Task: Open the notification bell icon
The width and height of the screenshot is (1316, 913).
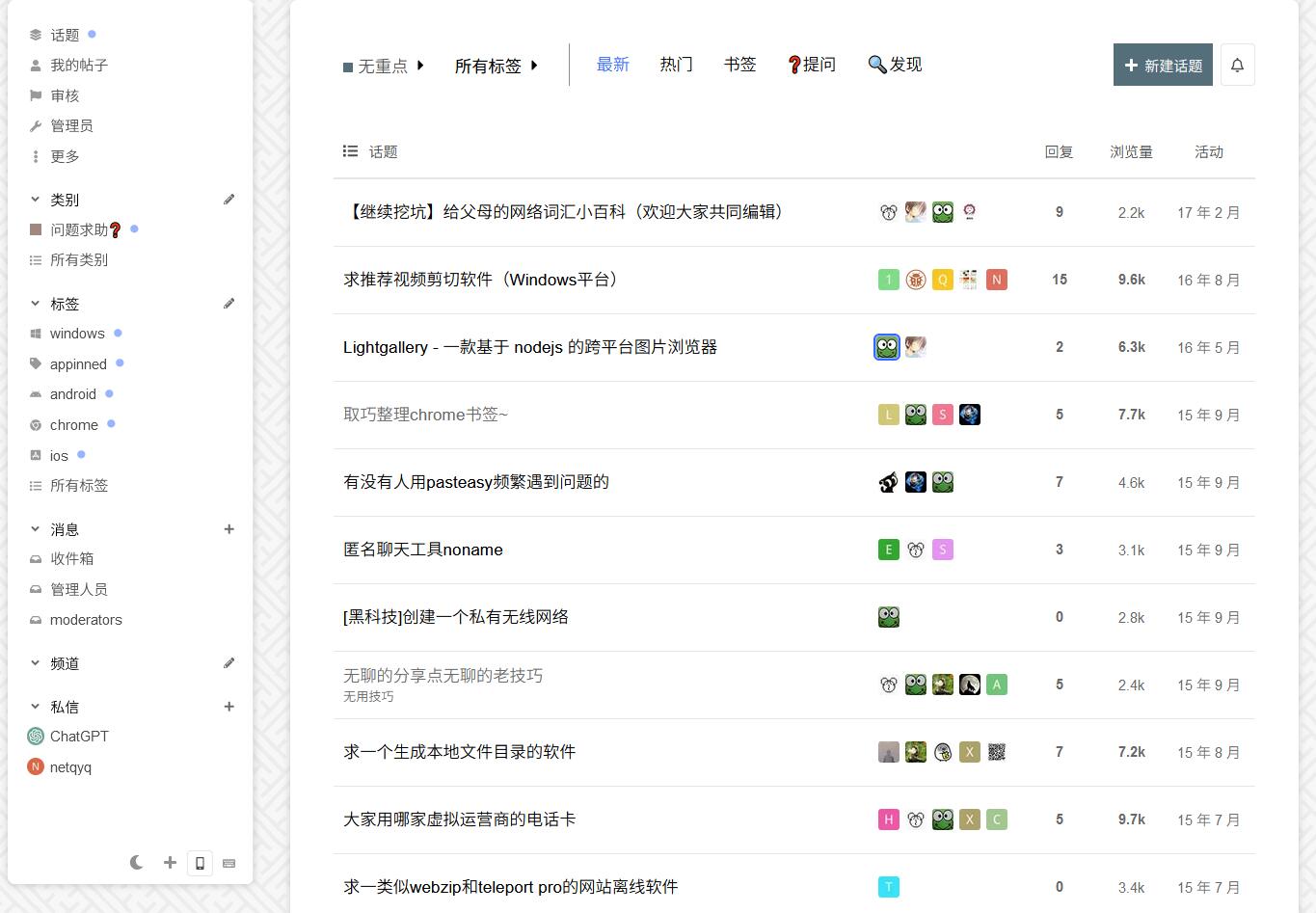Action: pos(1237,66)
